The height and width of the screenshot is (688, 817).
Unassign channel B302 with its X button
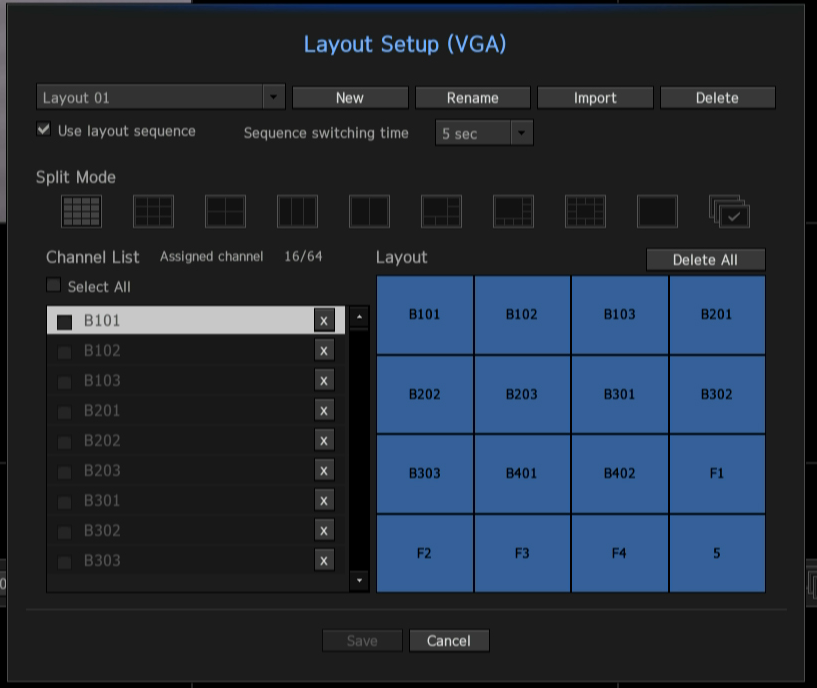coord(324,531)
